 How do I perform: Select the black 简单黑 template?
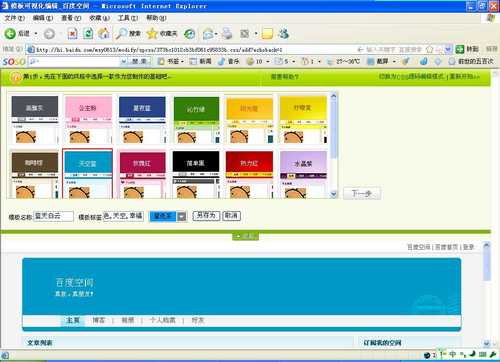click(x=196, y=175)
